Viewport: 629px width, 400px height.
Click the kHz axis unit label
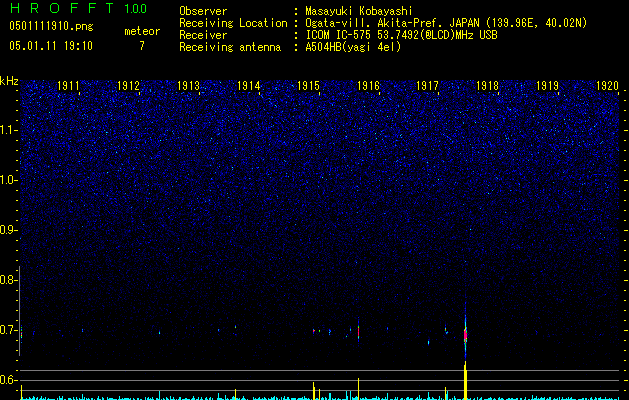(x=9, y=81)
